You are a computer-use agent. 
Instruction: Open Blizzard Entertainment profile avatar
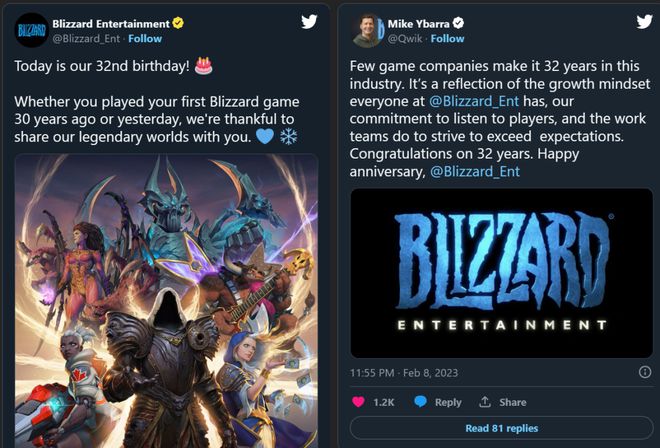31,29
